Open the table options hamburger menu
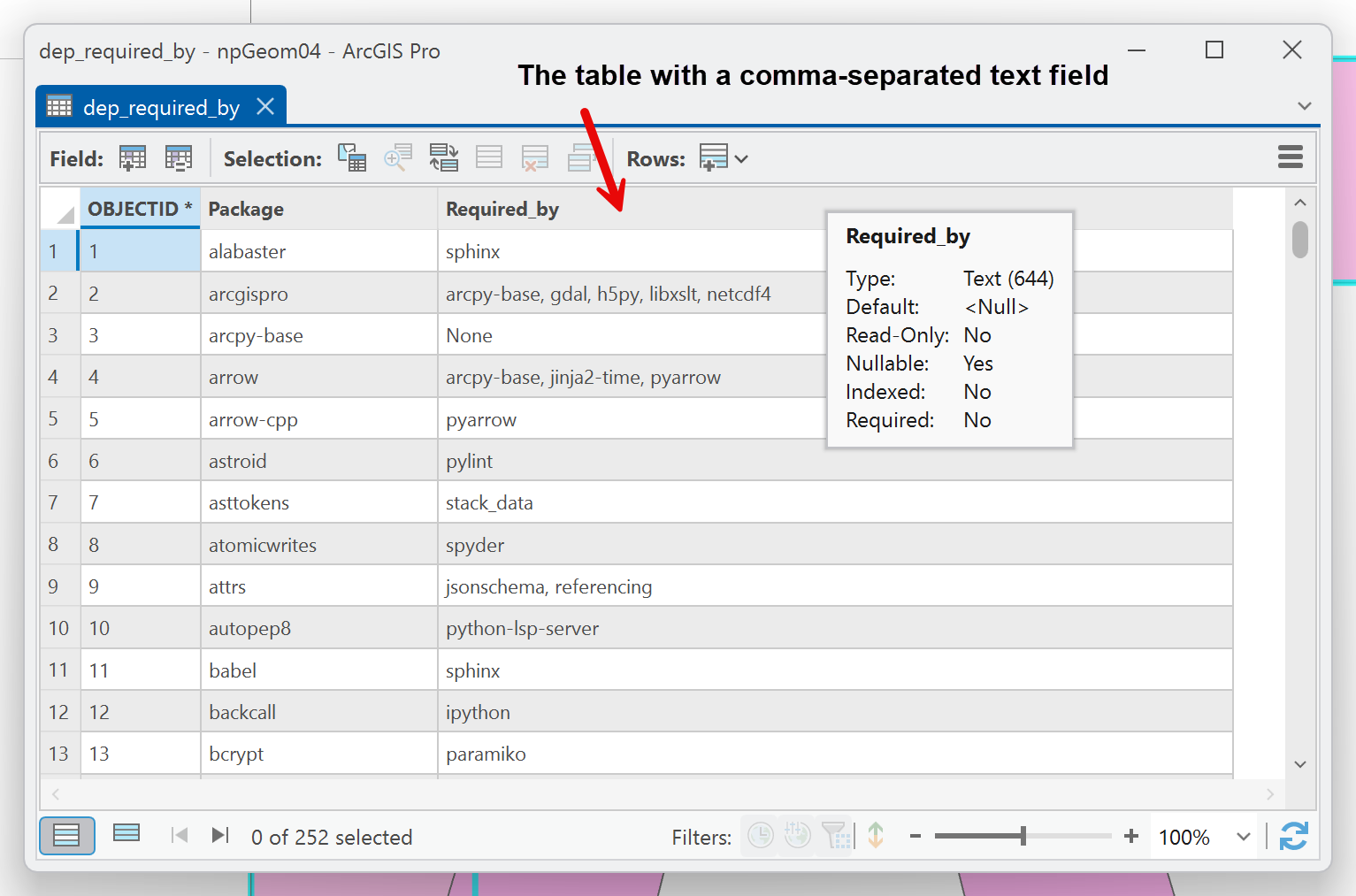 (1290, 157)
